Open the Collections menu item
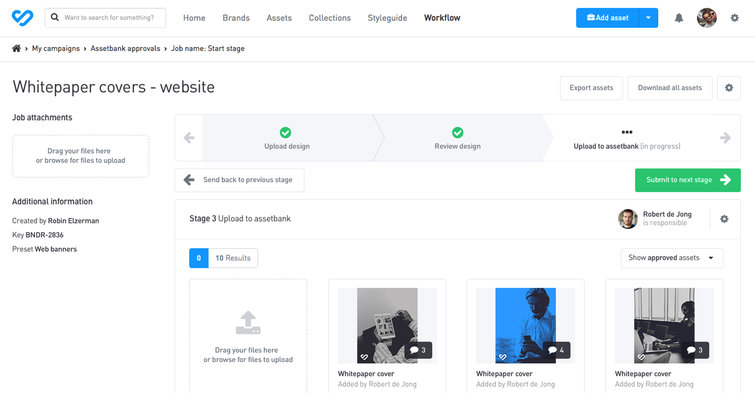Screen dimensions: 755x393 point(330,18)
